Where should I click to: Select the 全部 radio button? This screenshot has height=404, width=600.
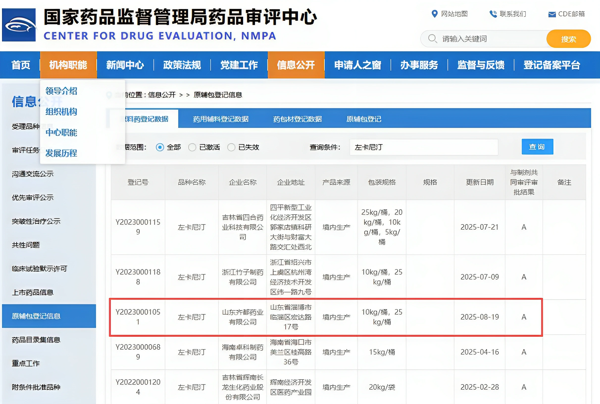160,147
